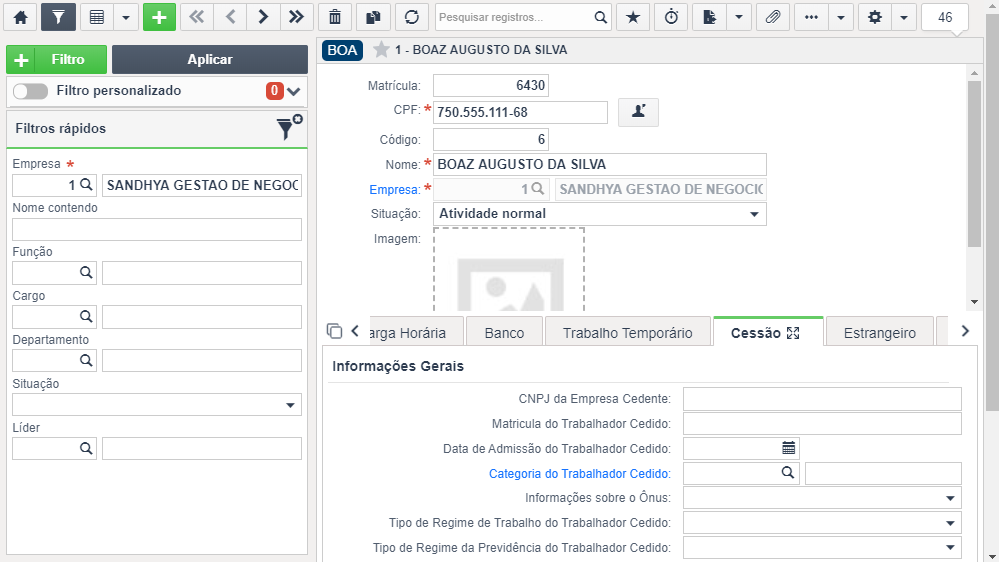Move tabs left with chevron
This screenshot has height=562, width=999.
[x=355, y=331]
